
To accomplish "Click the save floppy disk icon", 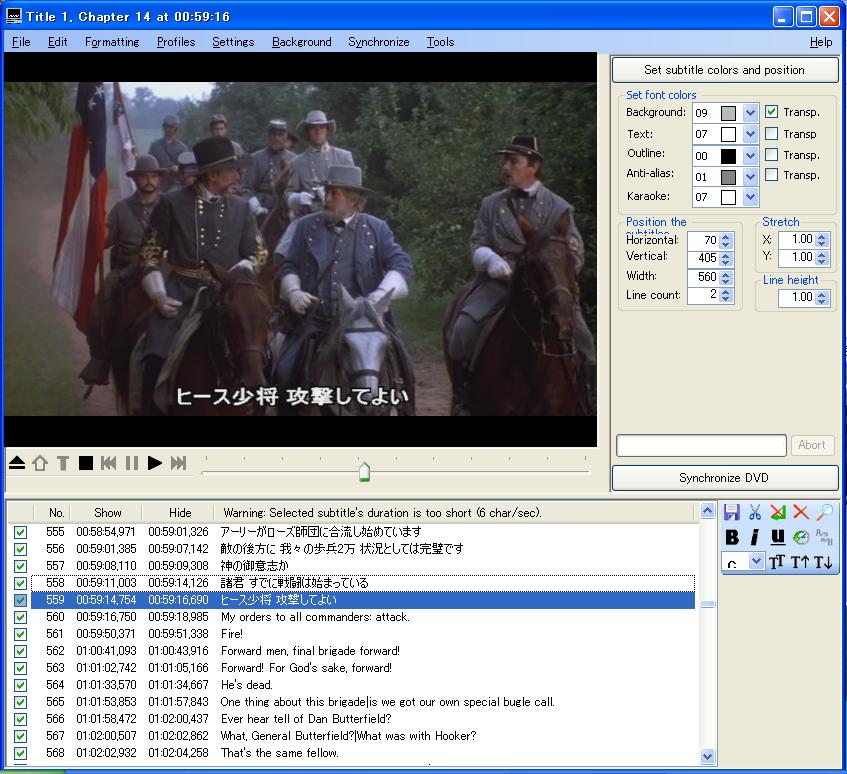I will [x=732, y=512].
